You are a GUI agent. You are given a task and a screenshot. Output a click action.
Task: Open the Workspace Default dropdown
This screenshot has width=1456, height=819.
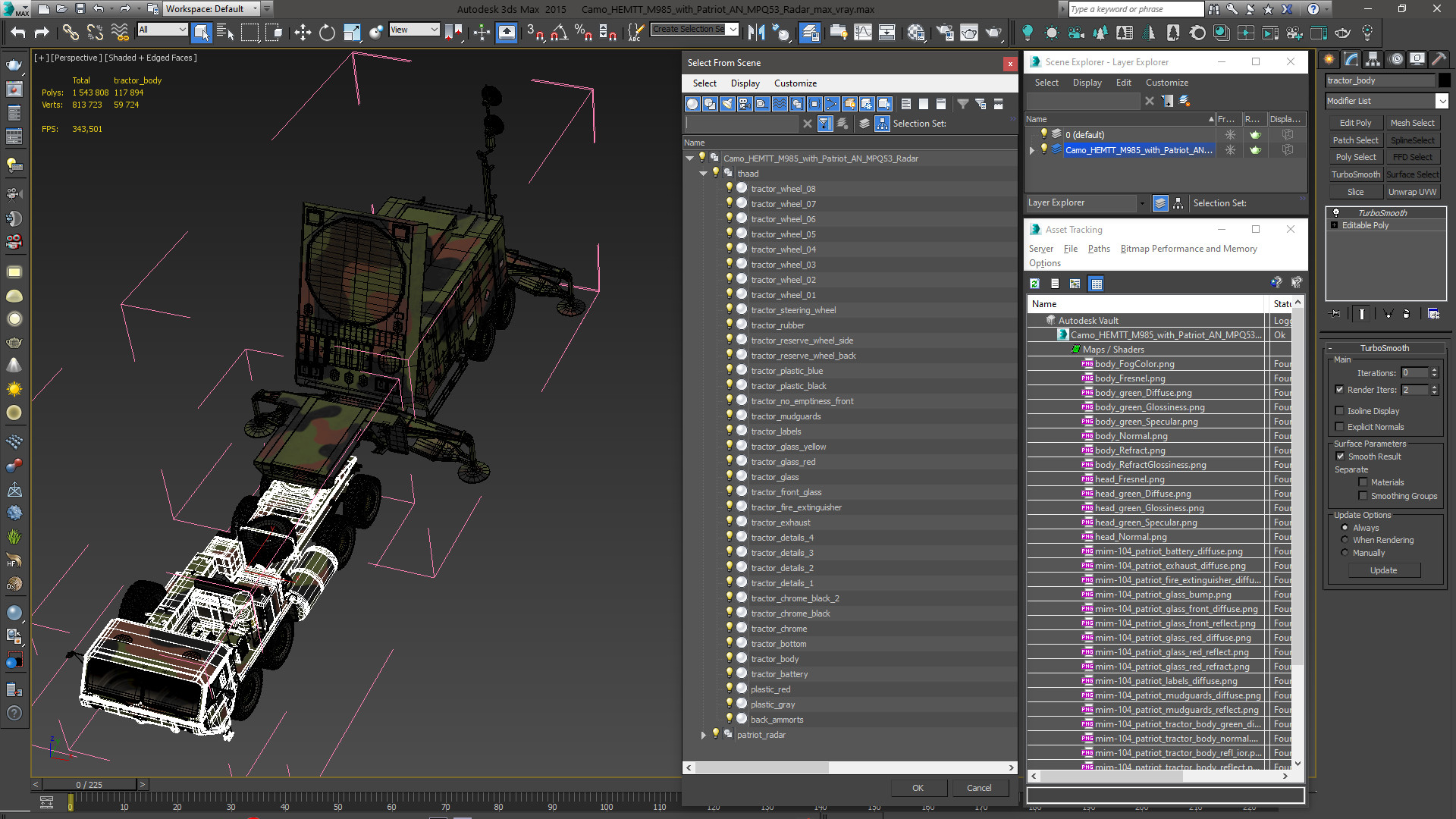(x=255, y=9)
